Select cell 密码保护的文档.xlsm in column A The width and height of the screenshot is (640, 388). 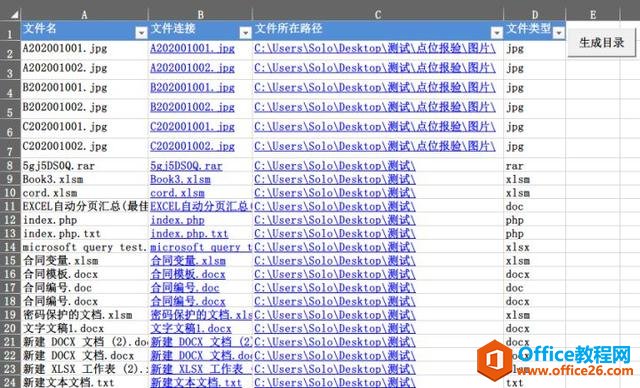[x=84, y=315]
